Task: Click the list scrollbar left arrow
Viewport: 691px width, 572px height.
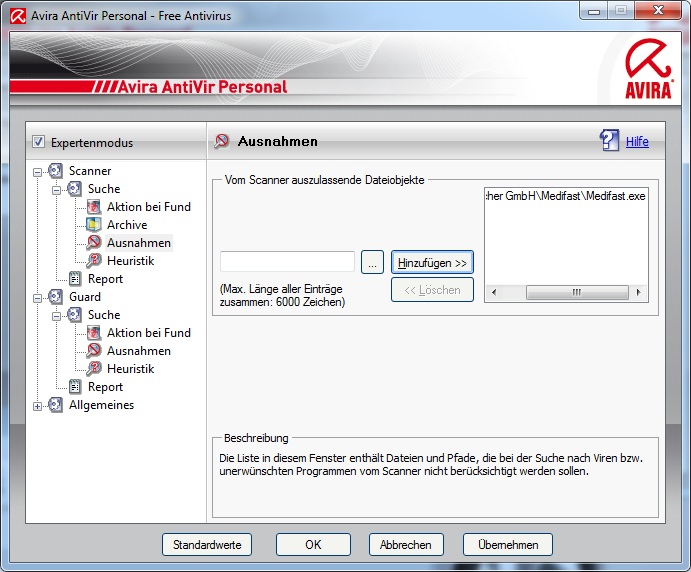Action: click(x=494, y=292)
